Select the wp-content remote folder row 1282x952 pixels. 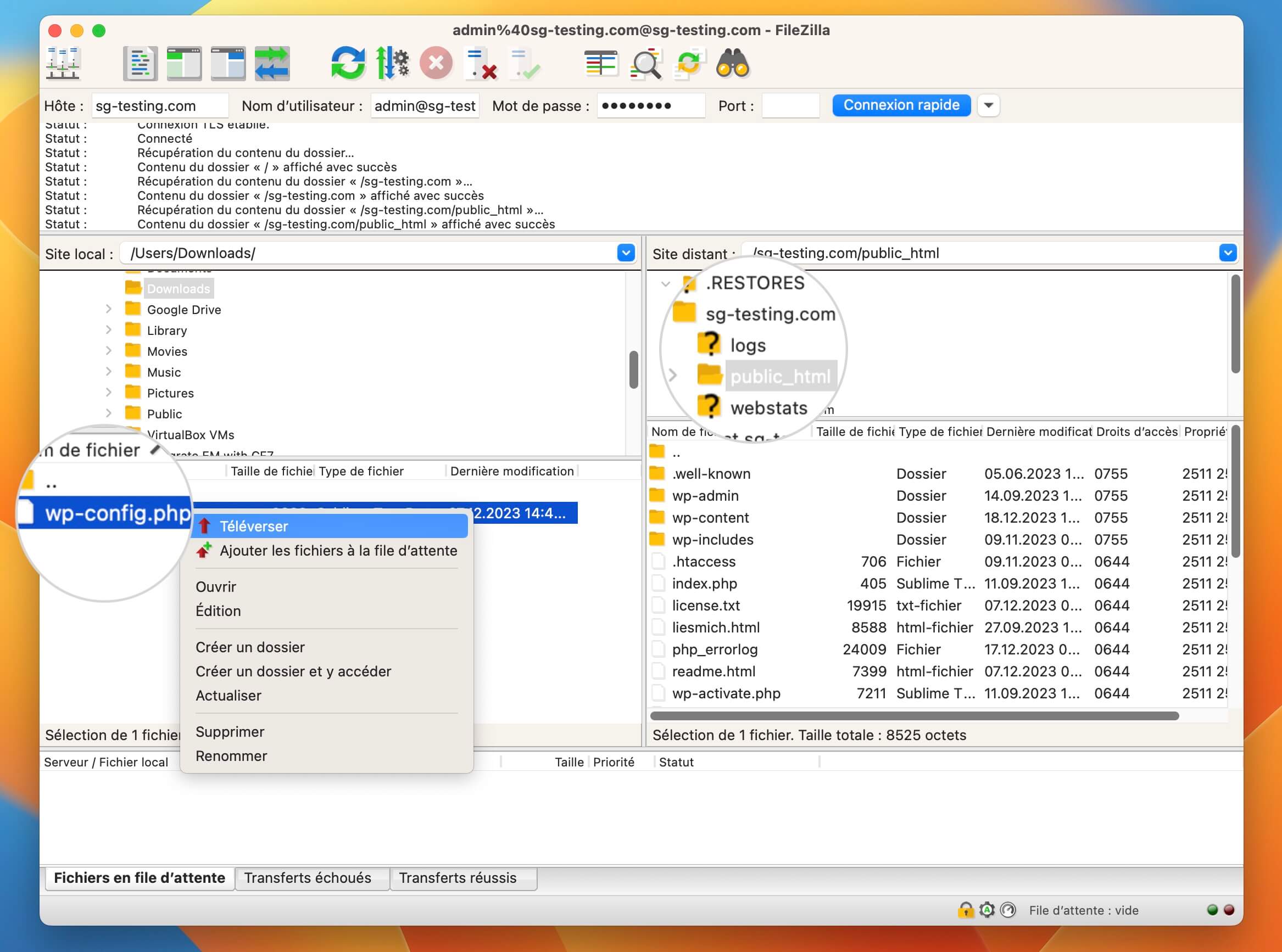point(937,518)
